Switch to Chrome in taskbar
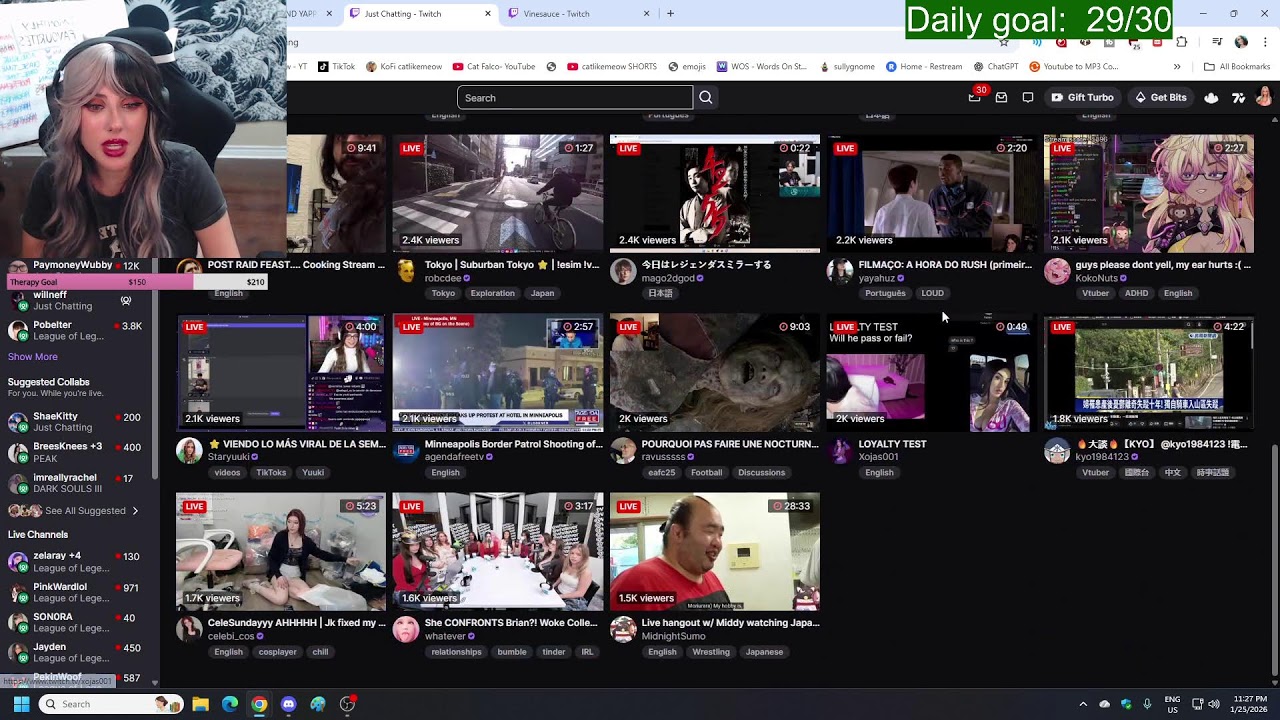The width and height of the screenshot is (1280, 720). pyautogui.click(x=259, y=704)
